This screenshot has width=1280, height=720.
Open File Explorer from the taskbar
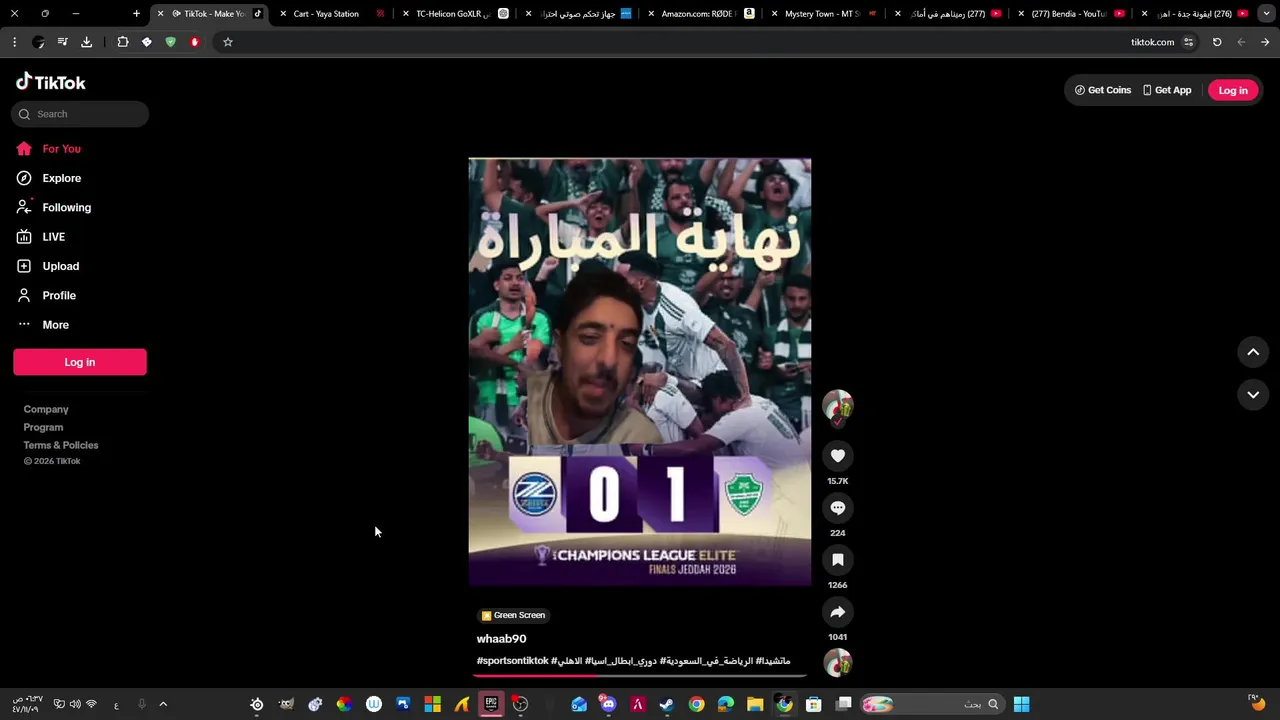(x=755, y=704)
